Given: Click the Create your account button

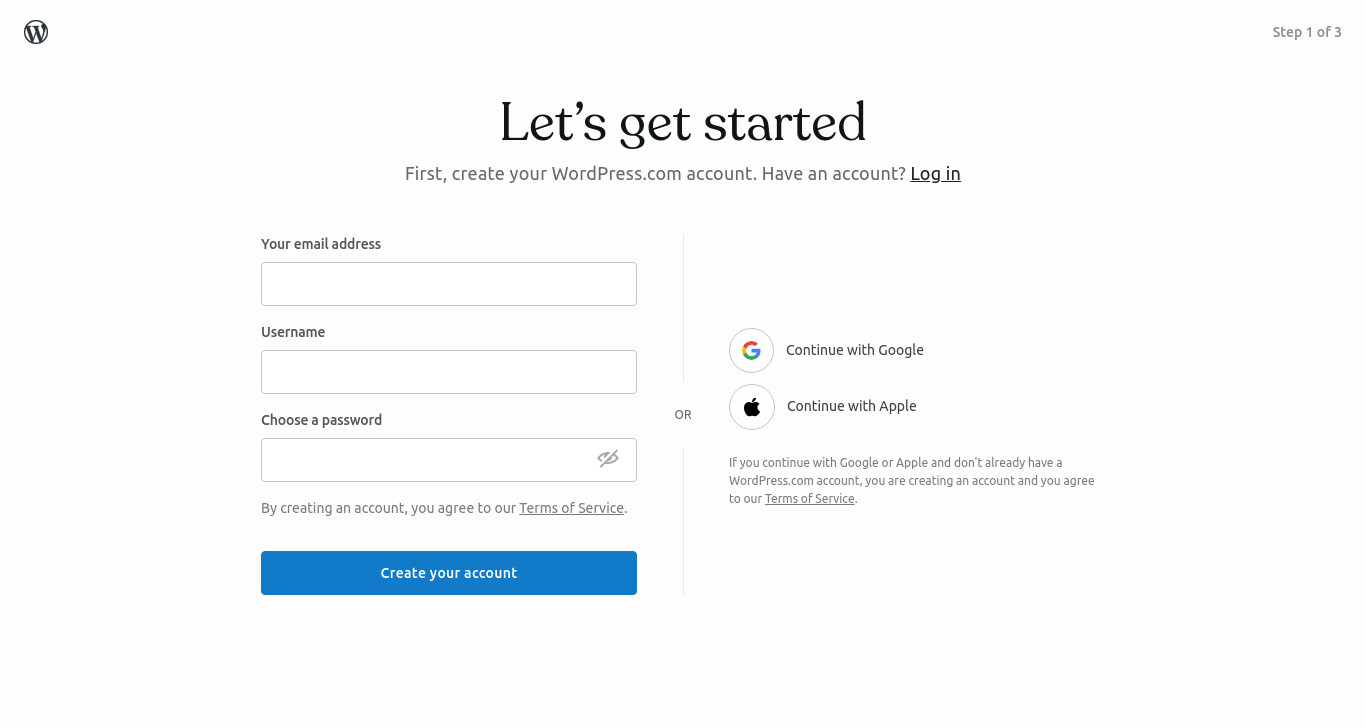Looking at the screenshot, I should 449,573.
